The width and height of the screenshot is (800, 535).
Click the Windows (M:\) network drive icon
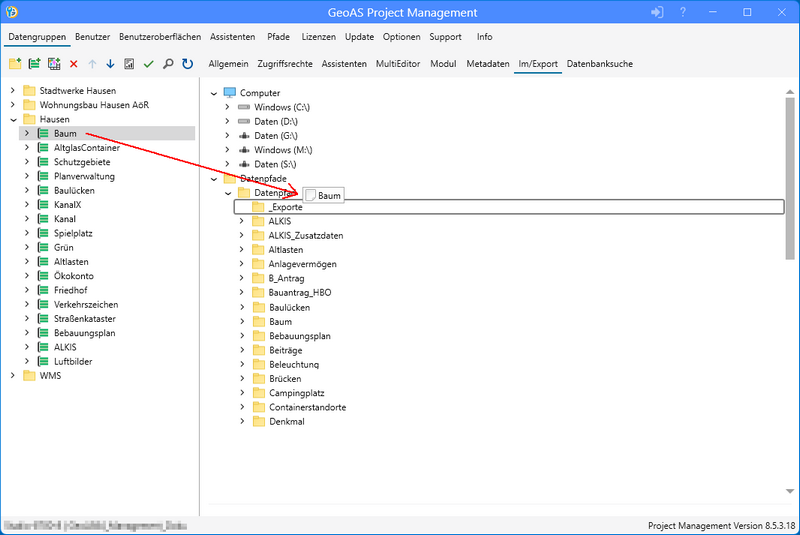[244, 150]
